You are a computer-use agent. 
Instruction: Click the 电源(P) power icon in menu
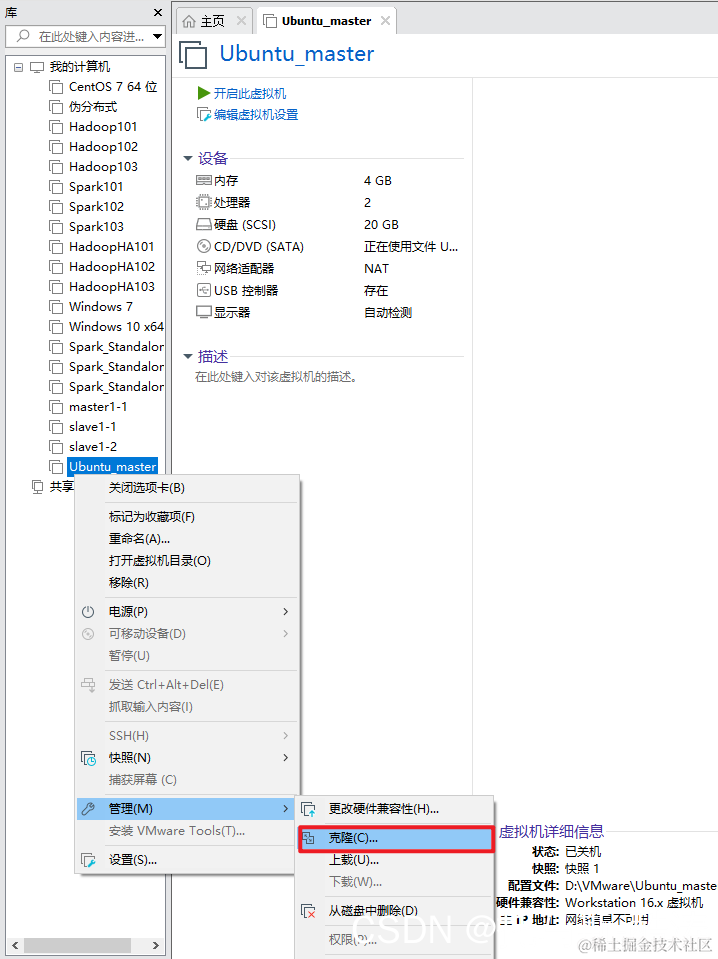88,612
